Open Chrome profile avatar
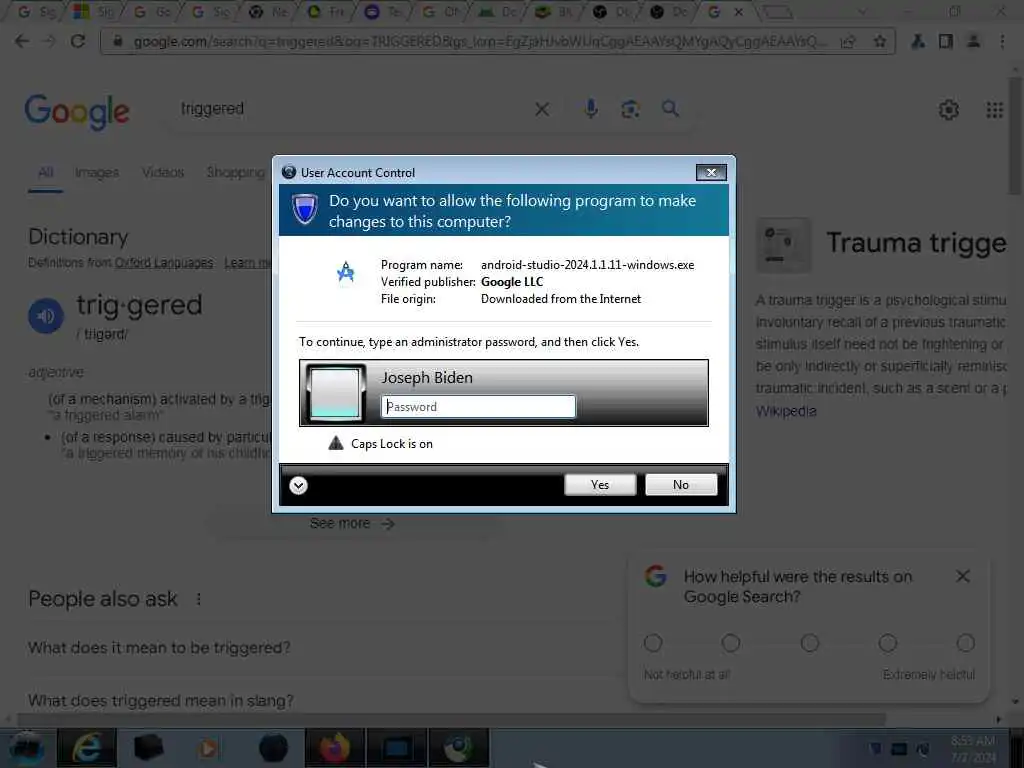This screenshot has height=768, width=1024. [x=973, y=41]
